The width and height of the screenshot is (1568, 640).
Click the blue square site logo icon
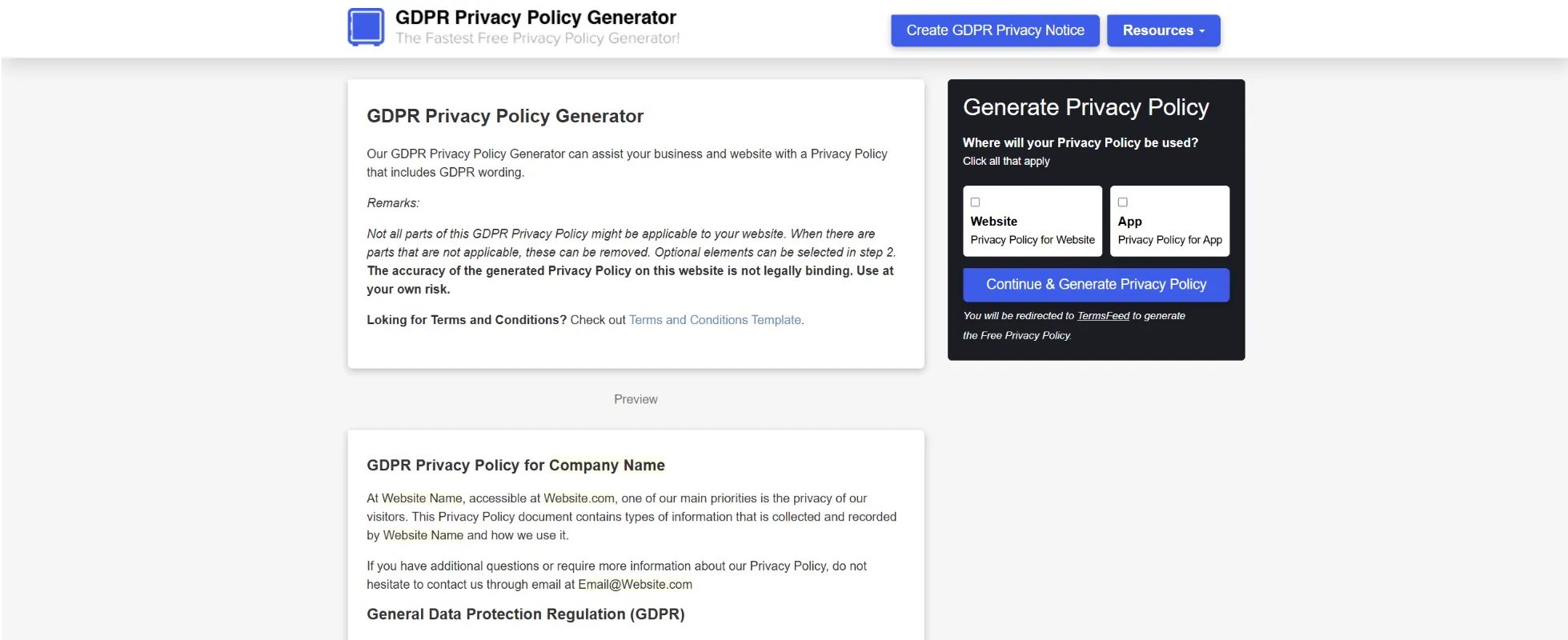click(x=366, y=27)
